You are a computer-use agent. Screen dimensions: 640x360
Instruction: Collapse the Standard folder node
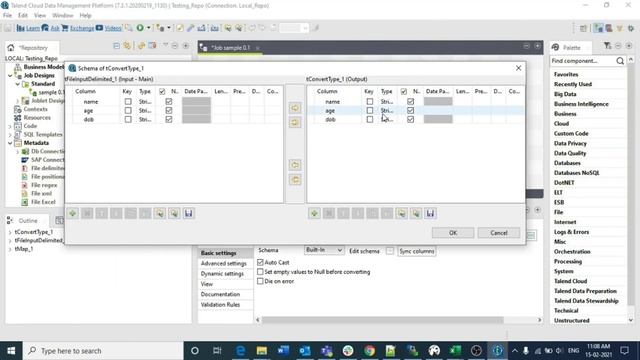tap(18, 84)
